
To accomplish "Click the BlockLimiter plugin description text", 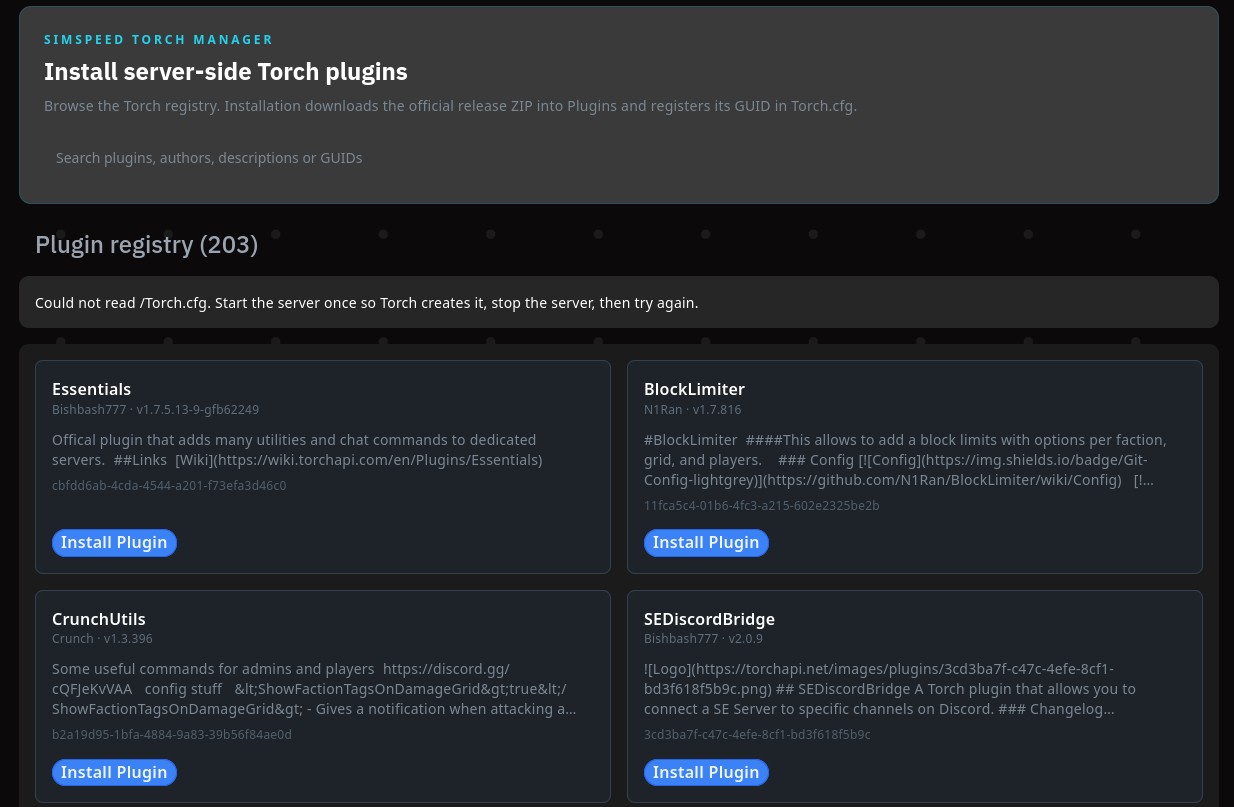I will [x=905, y=460].
